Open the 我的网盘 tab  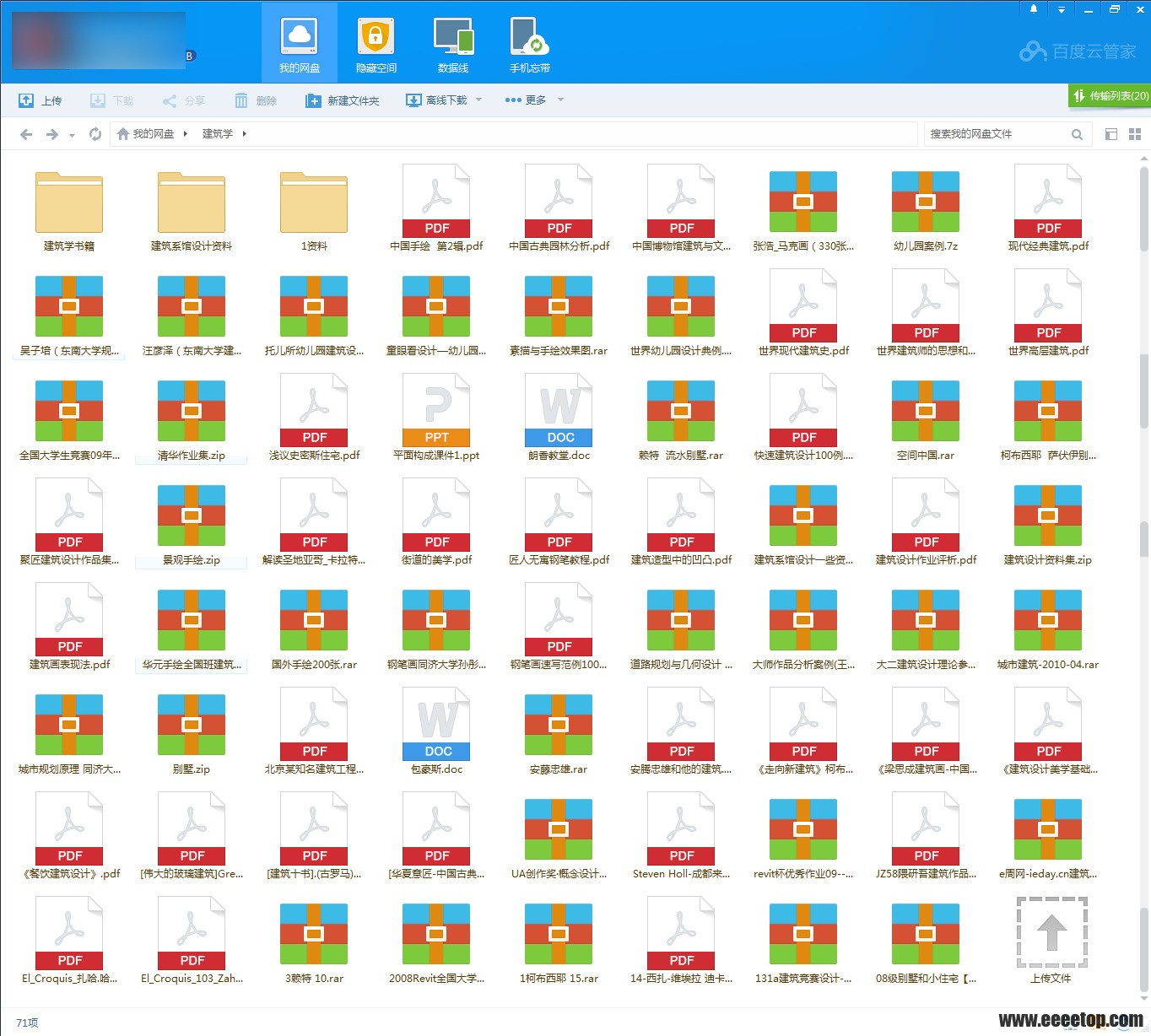(299, 42)
